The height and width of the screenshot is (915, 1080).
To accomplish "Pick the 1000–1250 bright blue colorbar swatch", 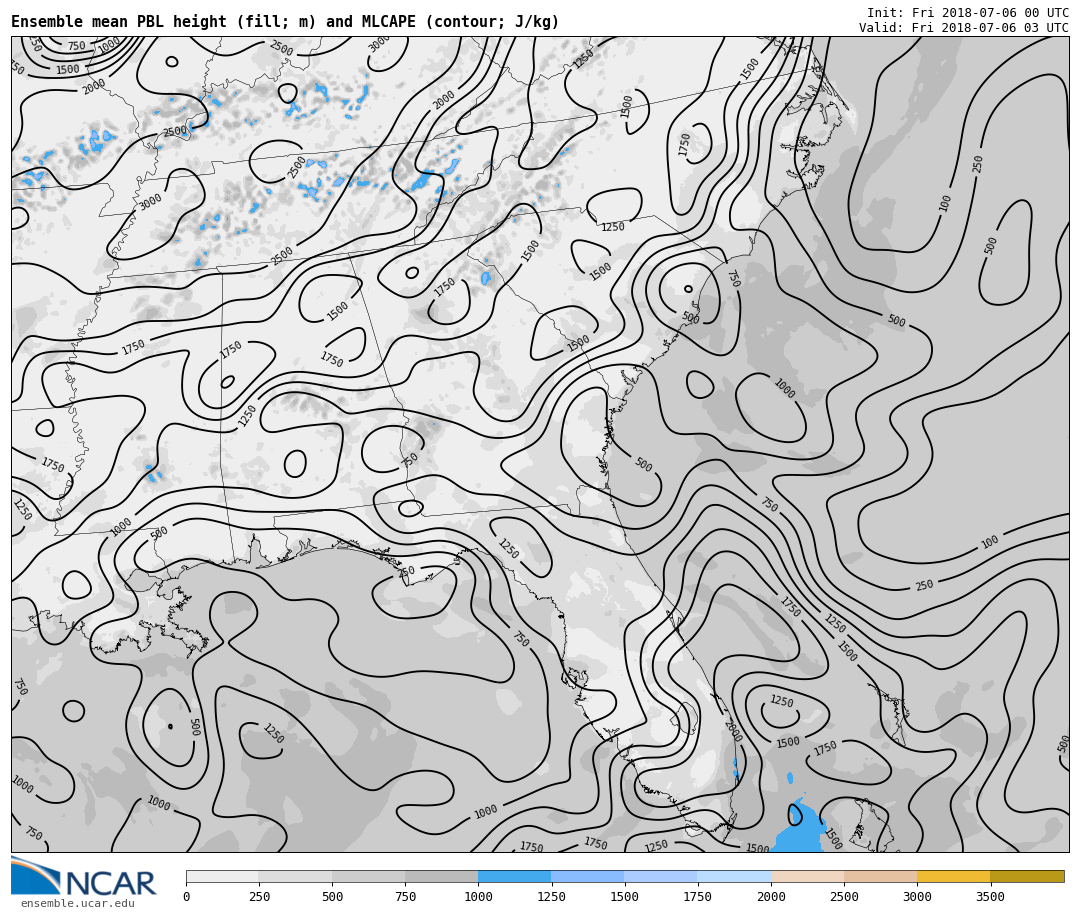I will click(514, 876).
